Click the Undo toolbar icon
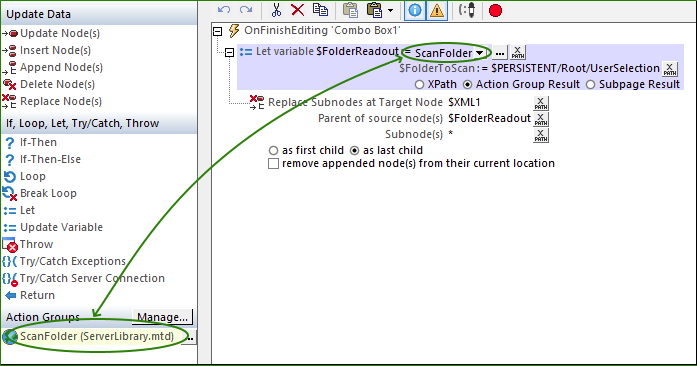The image size is (697, 366). 224,10
